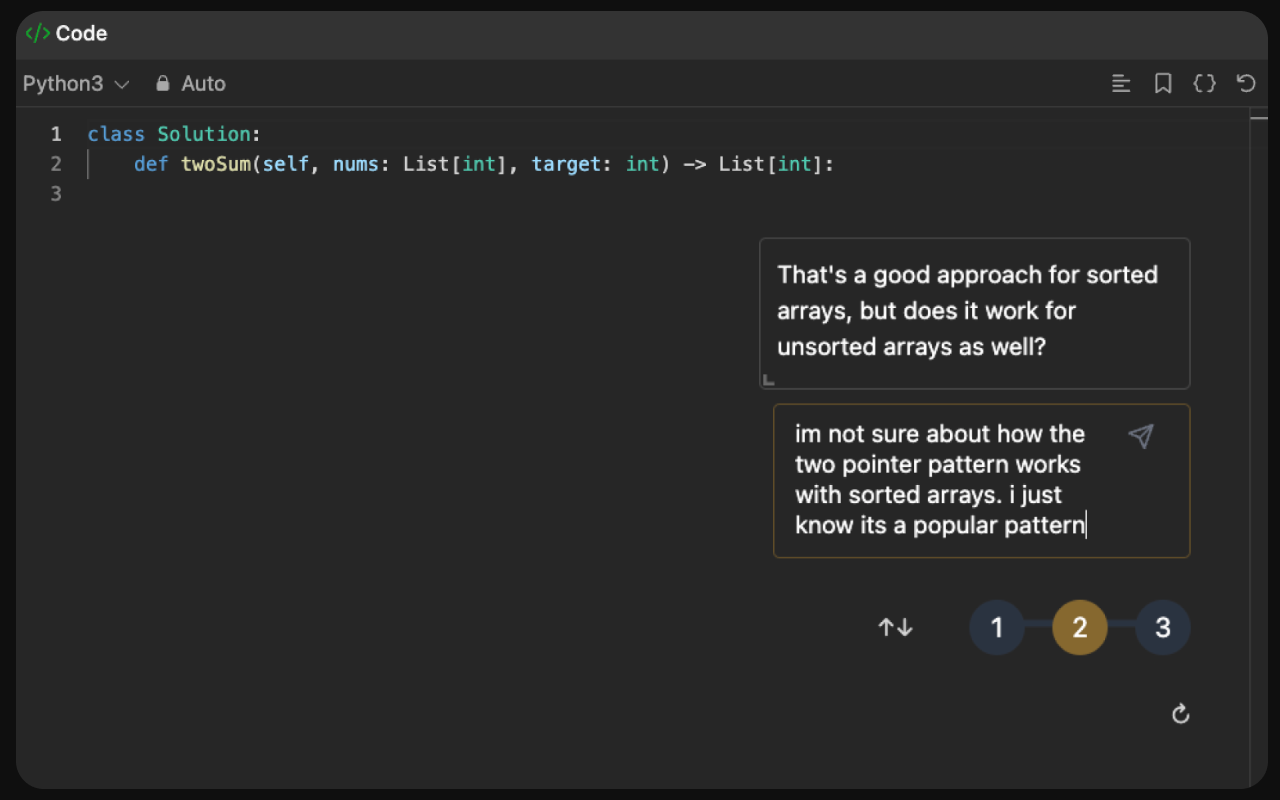Viewport: 1280px width, 800px height.
Task: Send the chat message
Action: [1141, 435]
